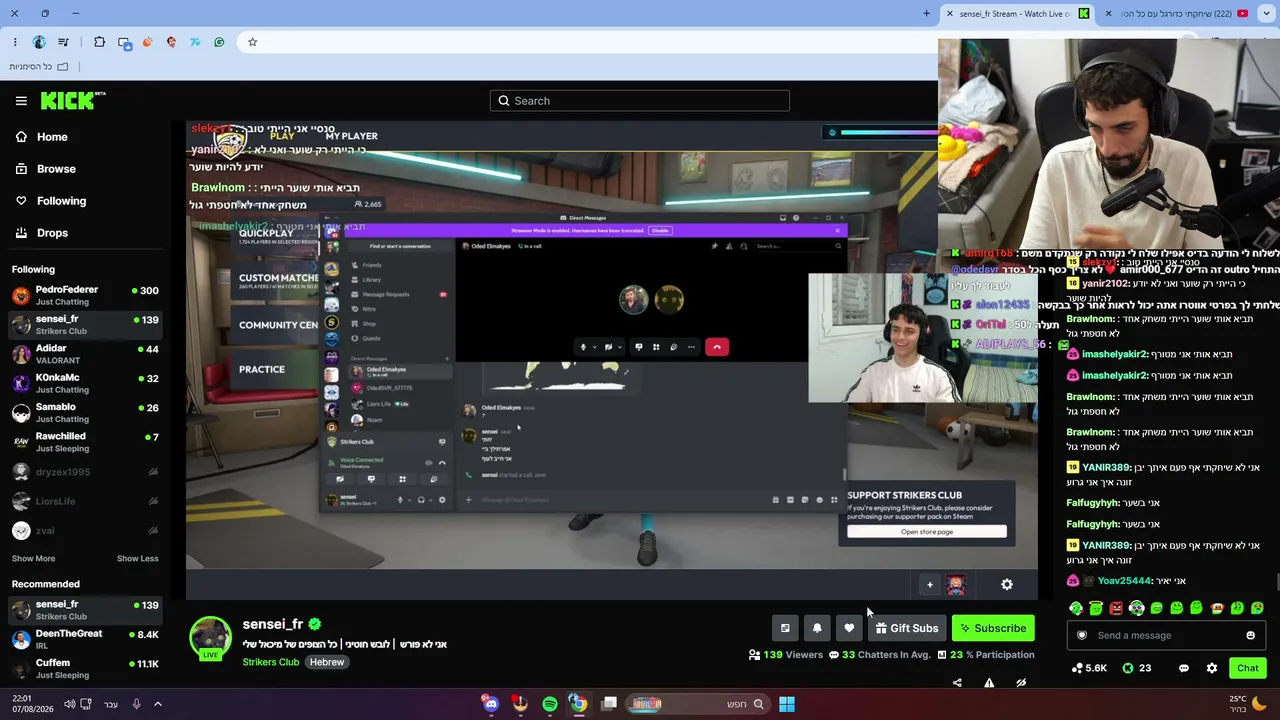
Task: Switch to the sensei_fr Stream tab
Action: click(1018, 14)
